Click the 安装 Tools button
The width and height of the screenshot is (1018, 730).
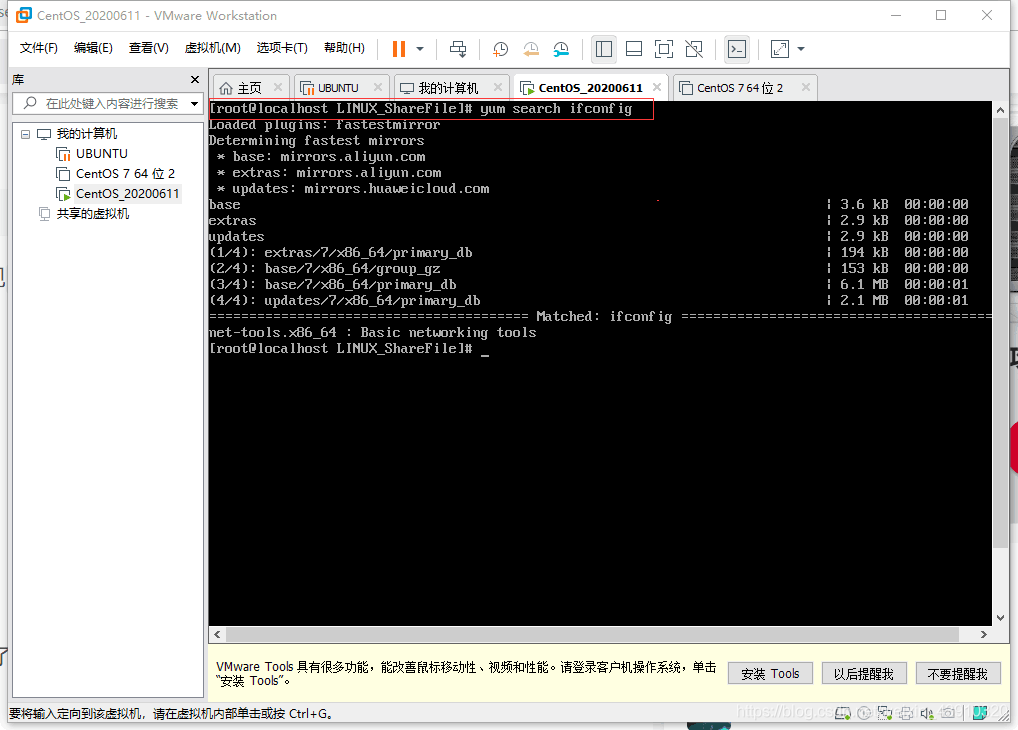[x=770, y=673]
